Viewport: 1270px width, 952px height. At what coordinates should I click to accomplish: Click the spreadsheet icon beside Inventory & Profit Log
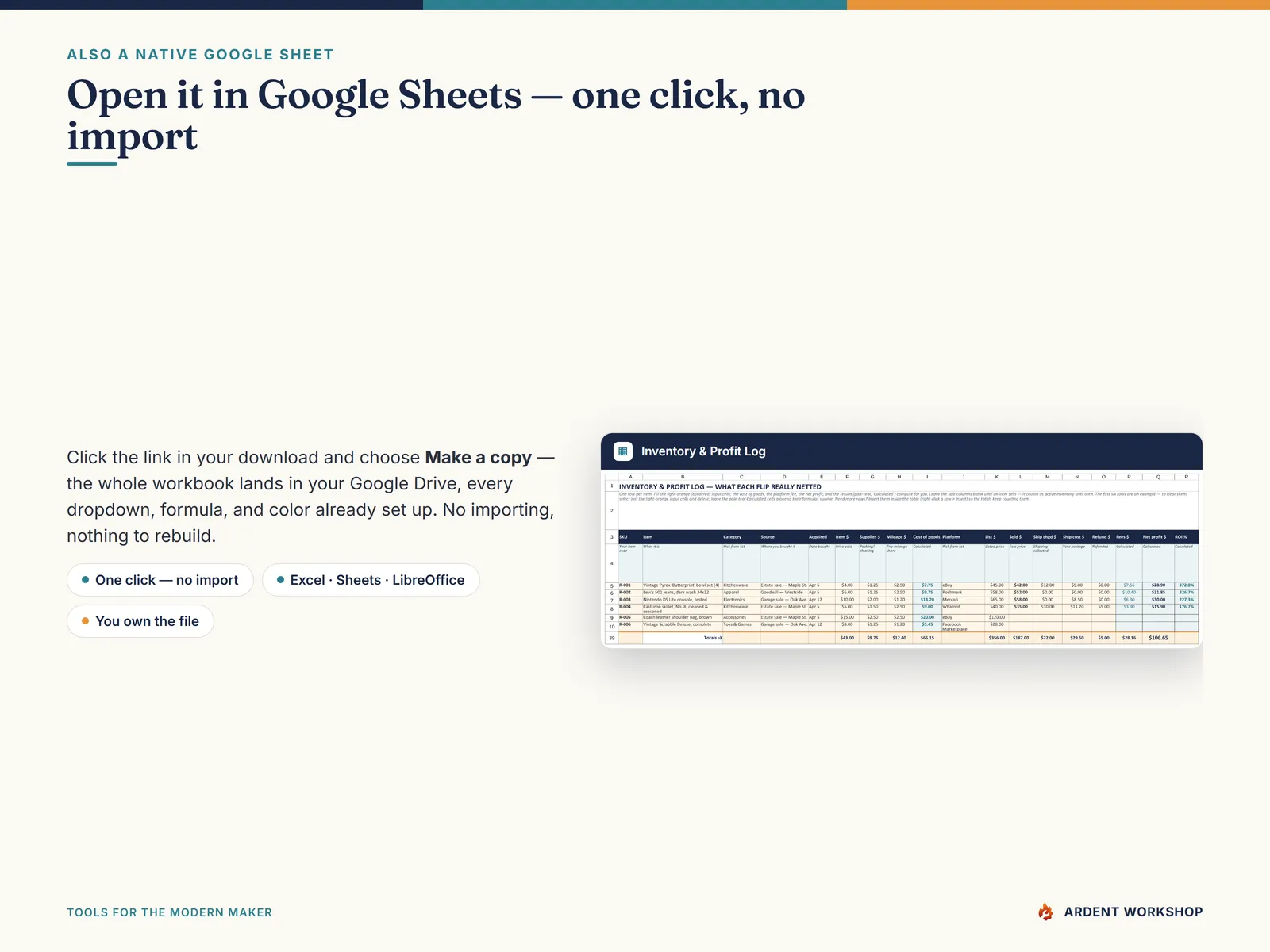coord(623,451)
